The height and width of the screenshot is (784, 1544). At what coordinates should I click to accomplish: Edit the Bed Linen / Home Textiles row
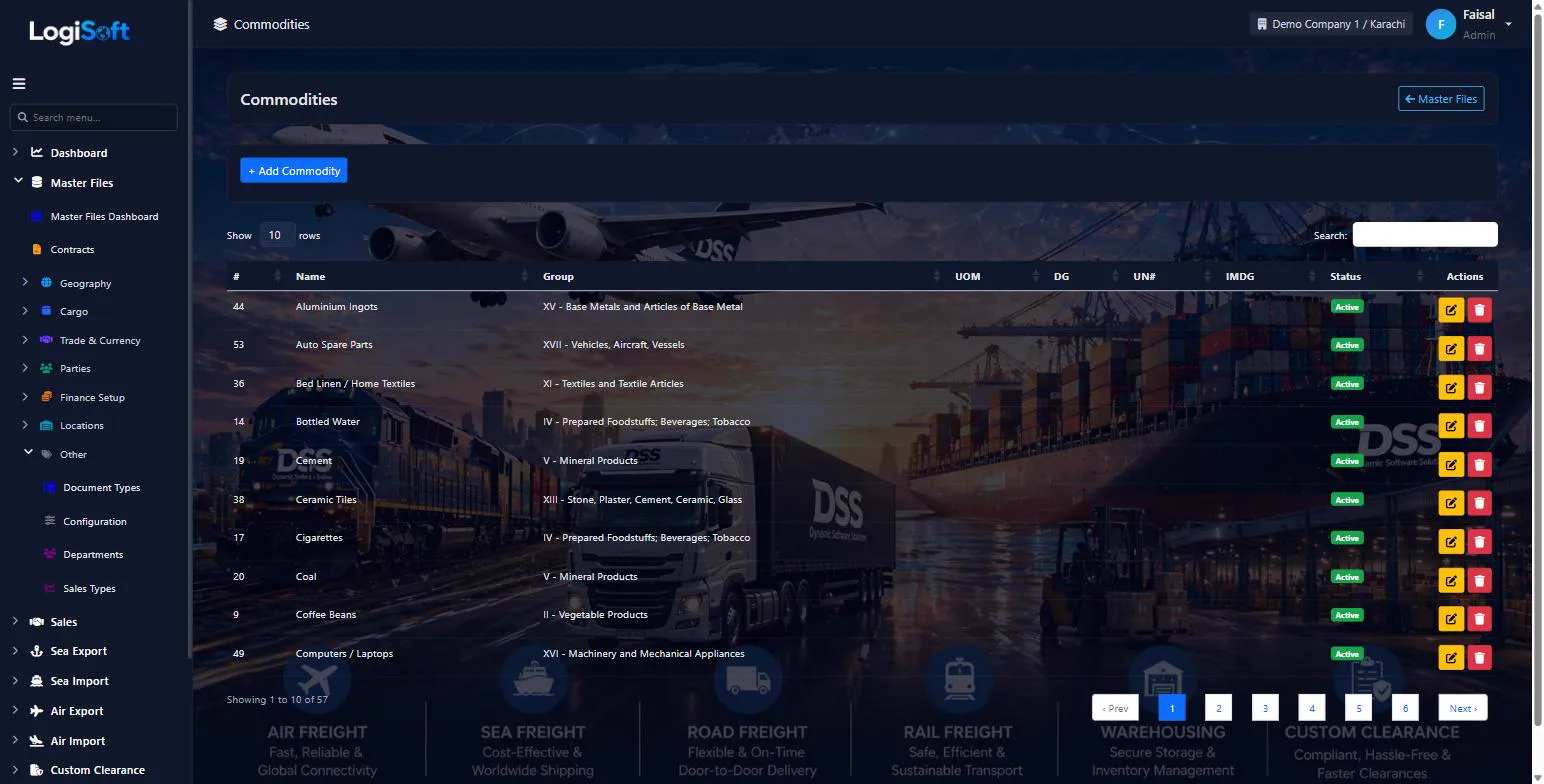pyautogui.click(x=1451, y=387)
